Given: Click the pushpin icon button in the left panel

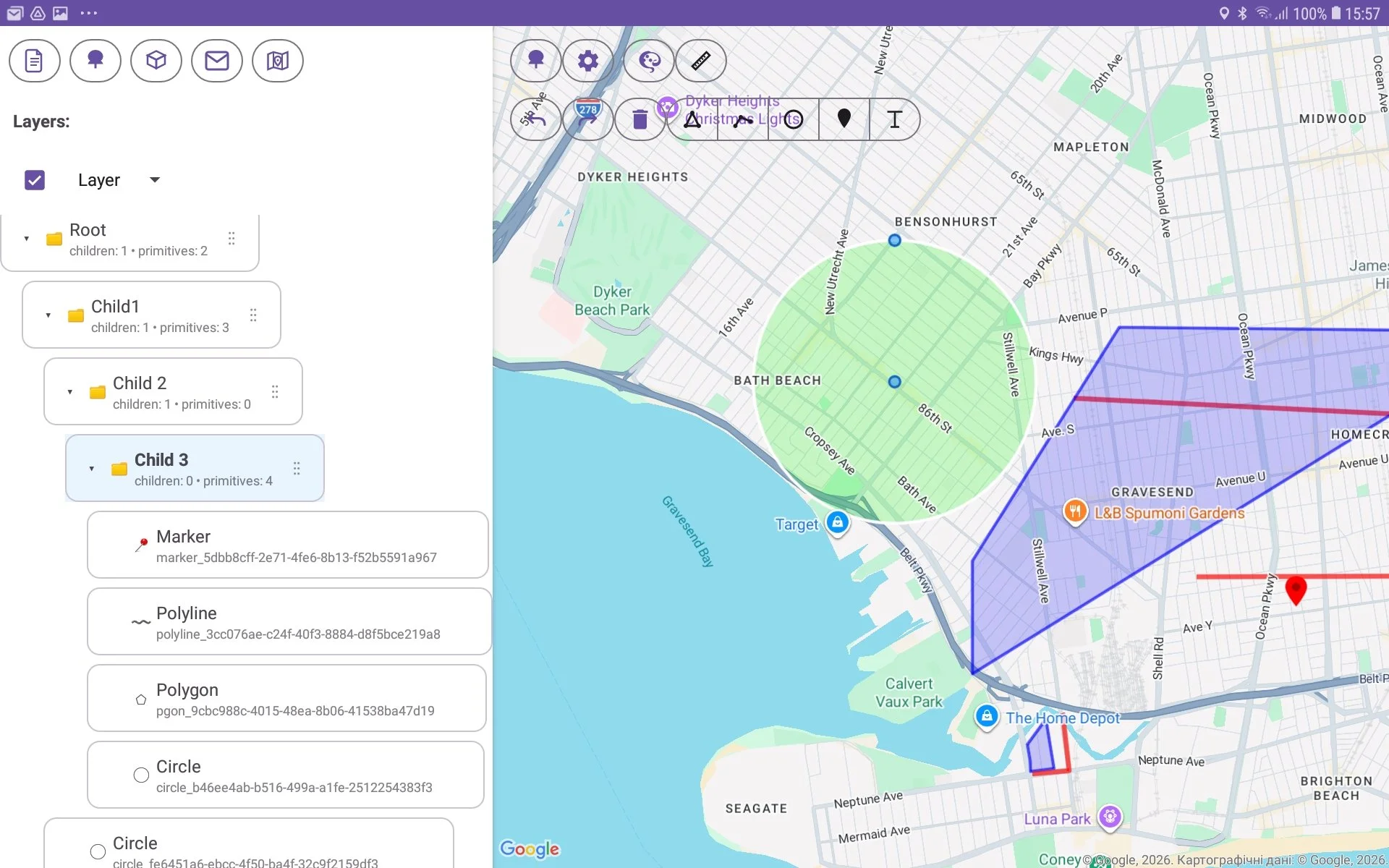Looking at the screenshot, I should [95, 61].
